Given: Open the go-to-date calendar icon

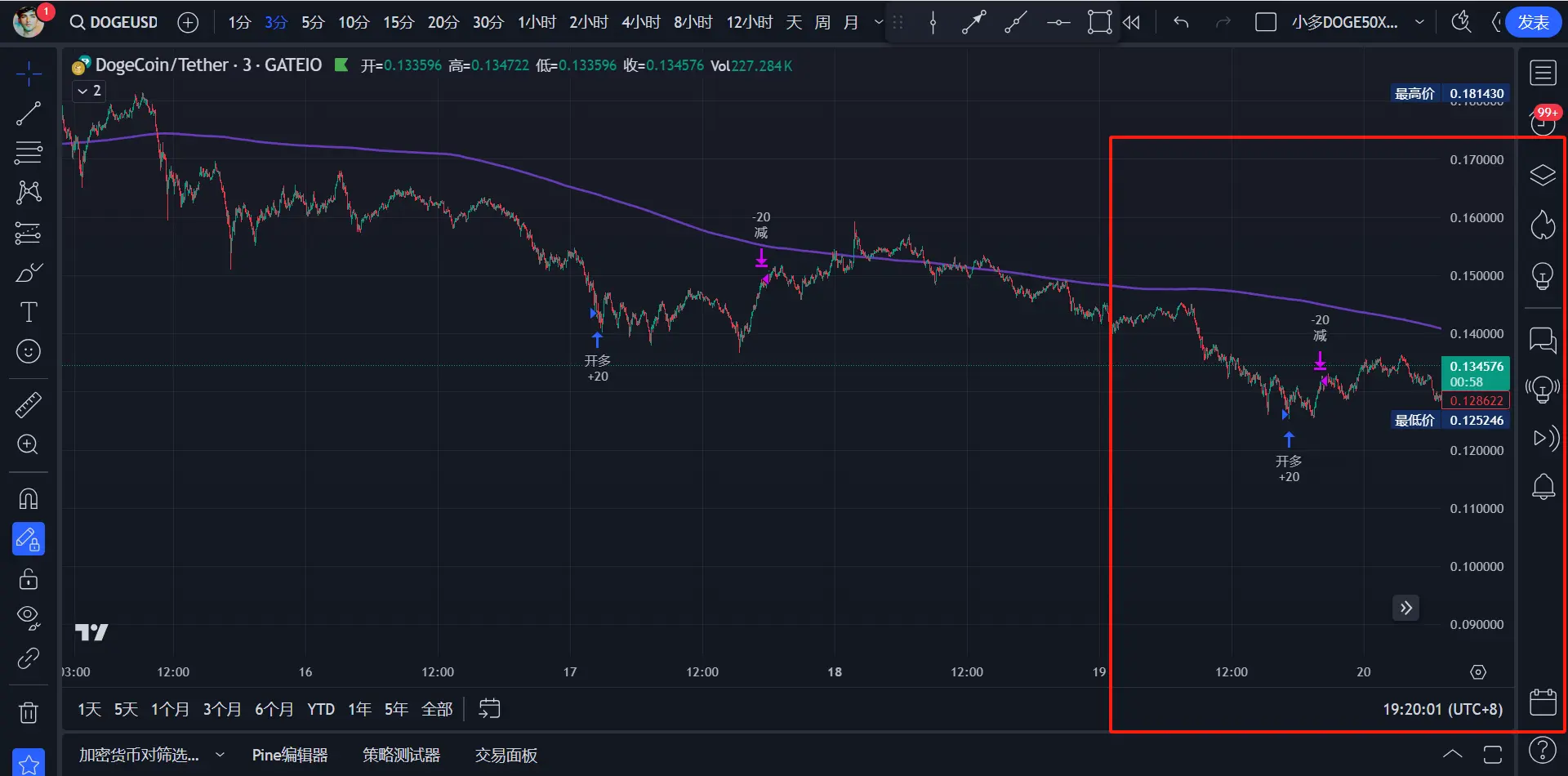Looking at the screenshot, I should (x=489, y=708).
